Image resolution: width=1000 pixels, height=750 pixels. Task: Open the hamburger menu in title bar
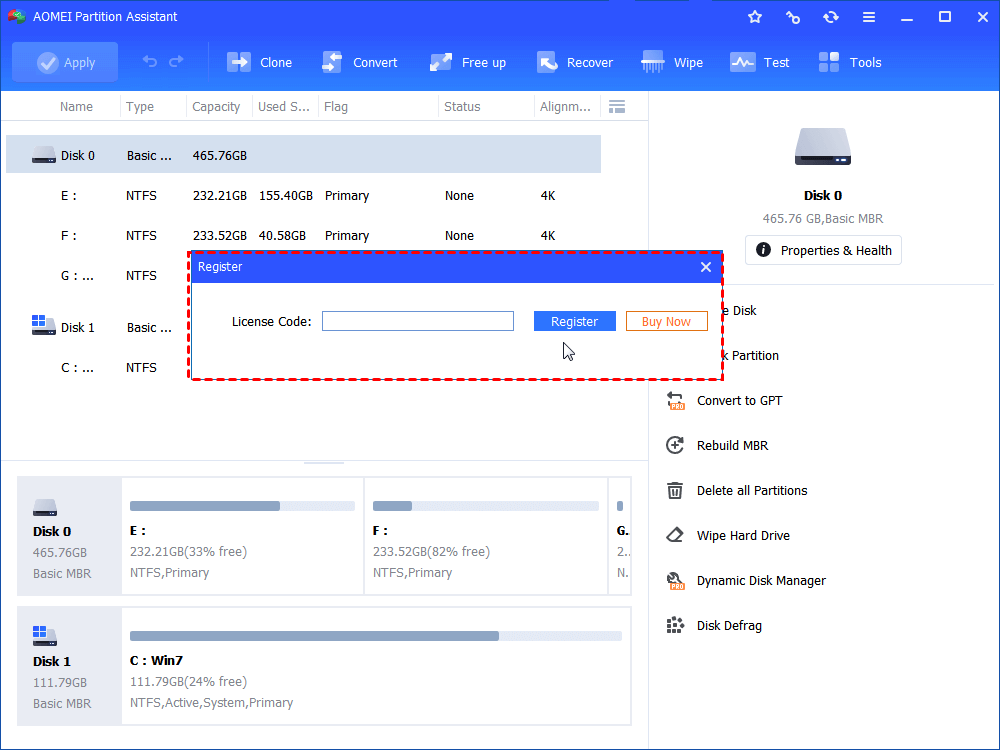(869, 17)
